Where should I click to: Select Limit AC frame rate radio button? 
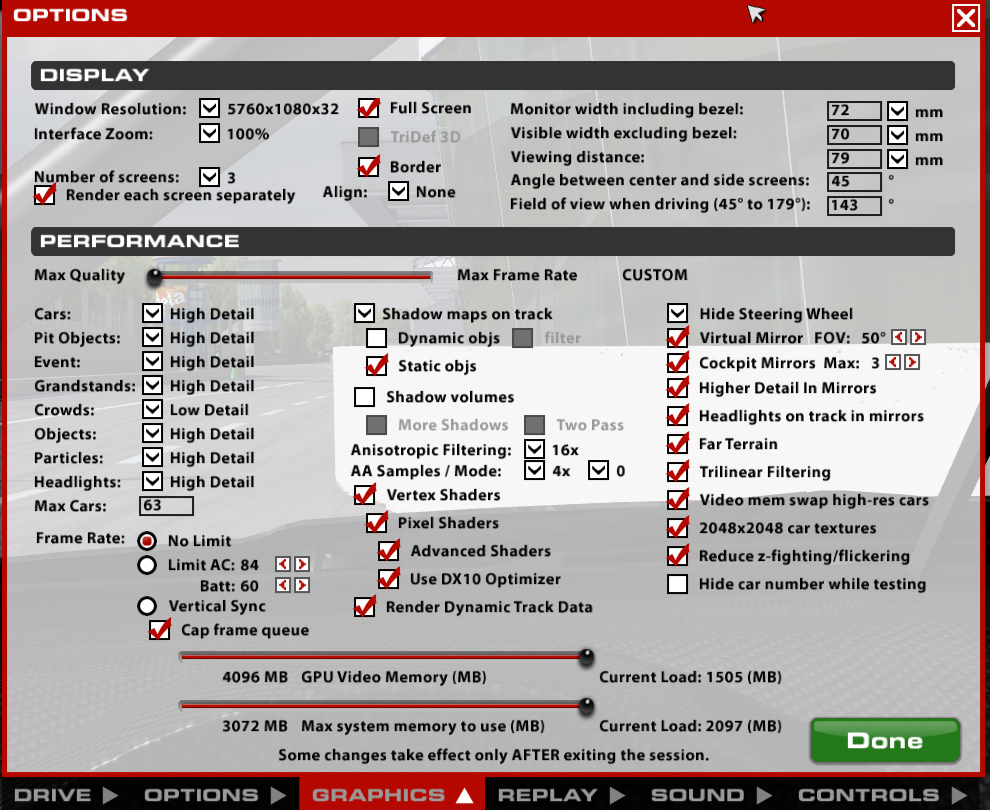click(x=147, y=564)
